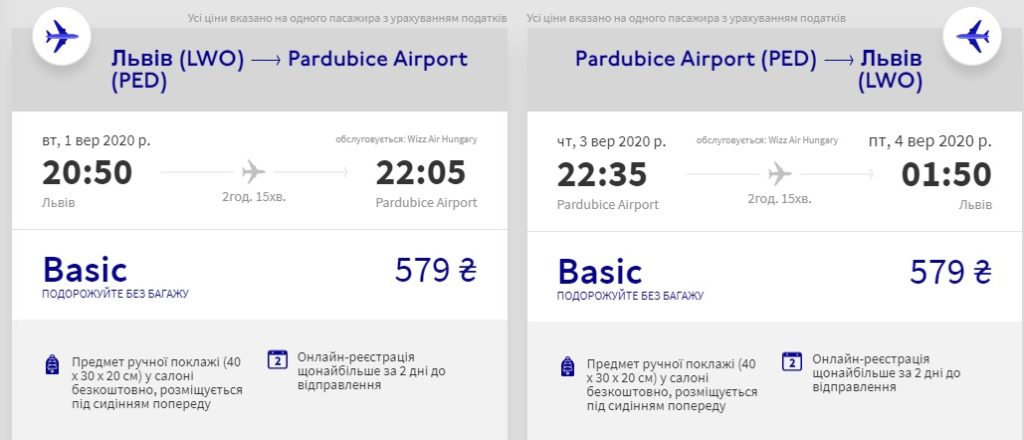Click the left card's backpack carry-on icon
This screenshot has width=1024, height=440.
pyautogui.click(x=53, y=365)
